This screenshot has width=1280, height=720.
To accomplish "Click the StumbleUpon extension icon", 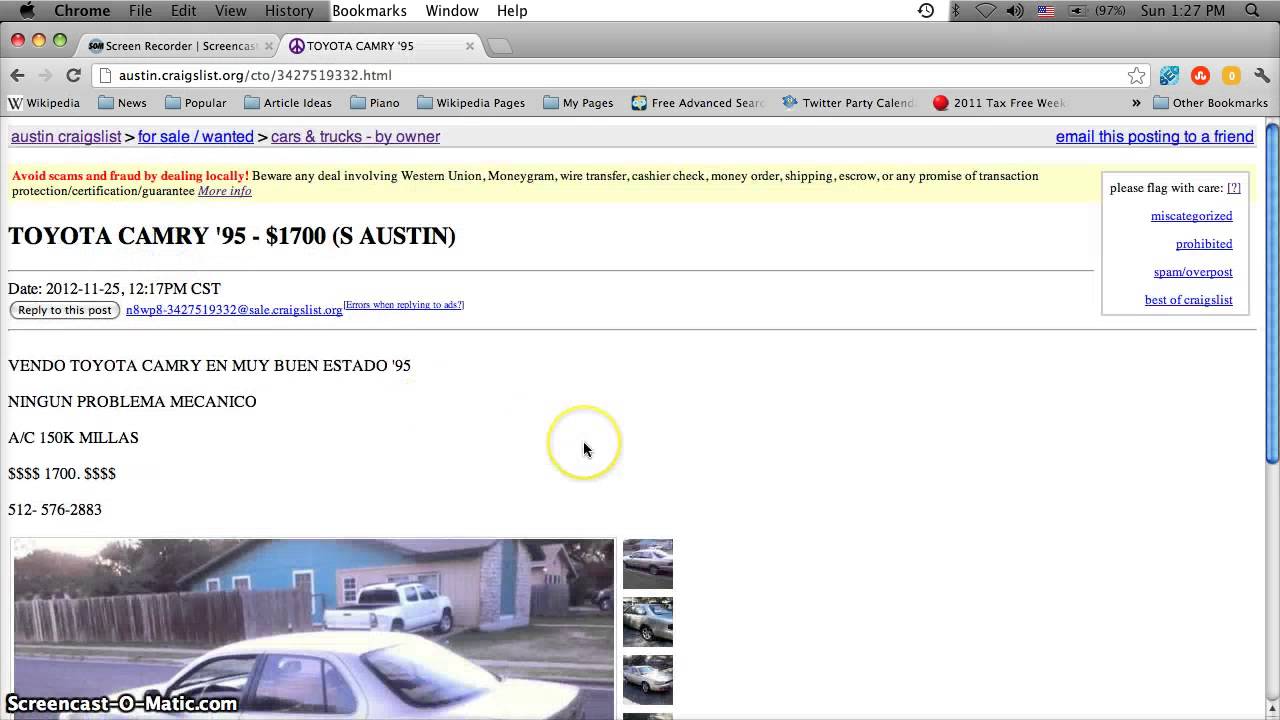I will pyautogui.click(x=1201, y=75).
